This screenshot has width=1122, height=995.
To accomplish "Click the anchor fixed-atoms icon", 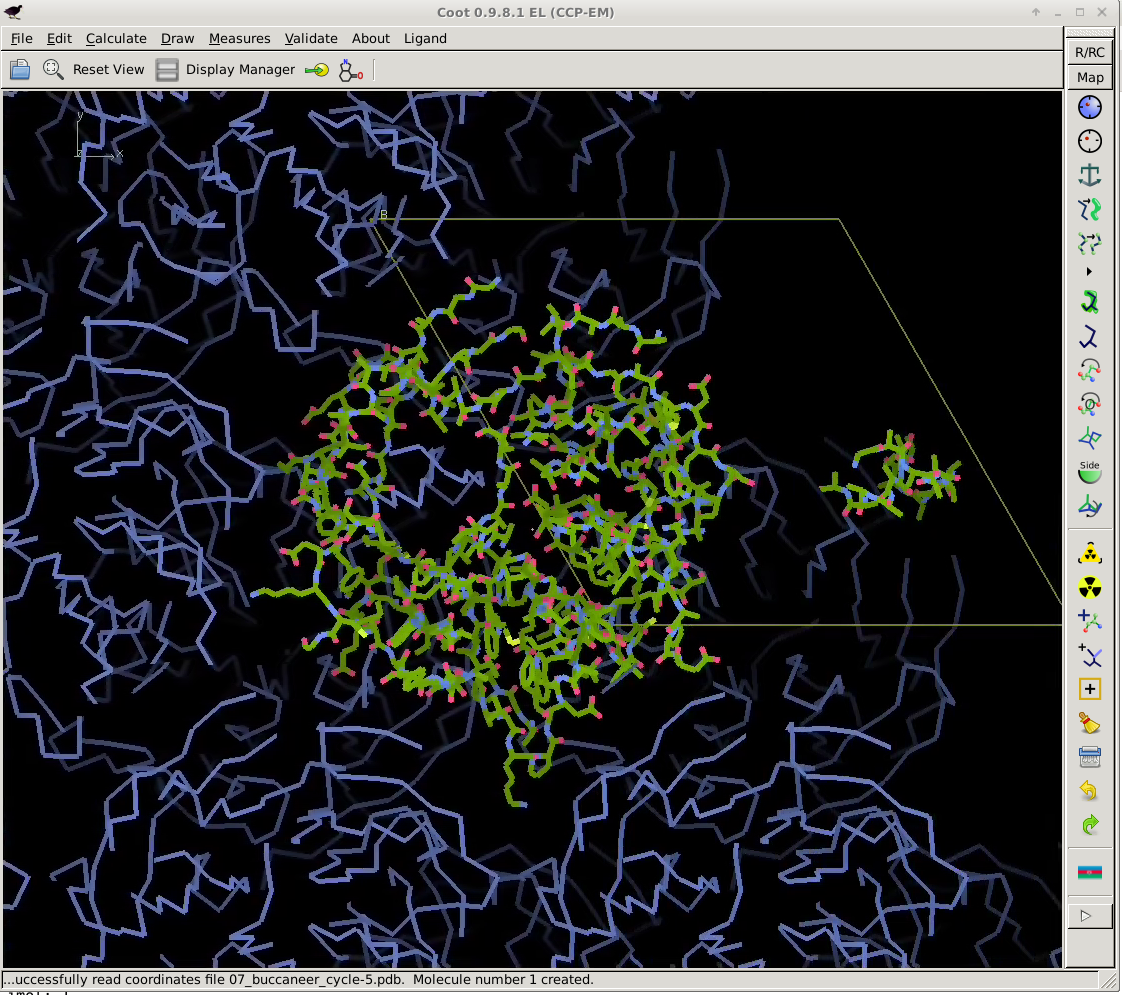I will pos(1089,175).
